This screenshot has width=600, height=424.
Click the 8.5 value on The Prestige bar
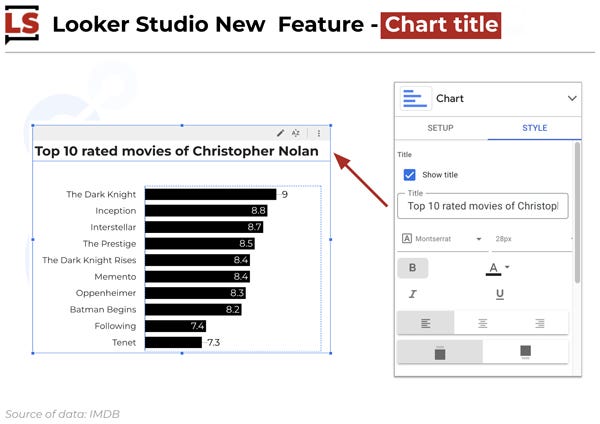[246, 243]
